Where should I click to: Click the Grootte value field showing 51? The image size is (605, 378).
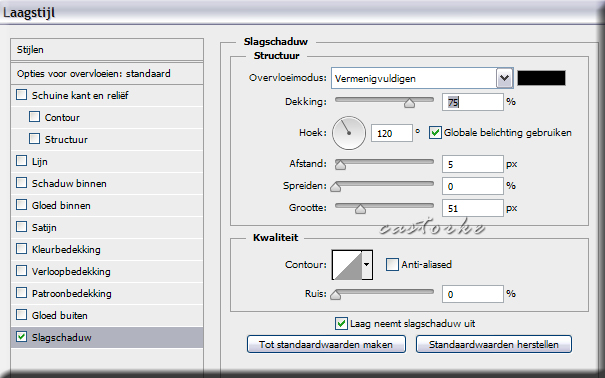473,208
